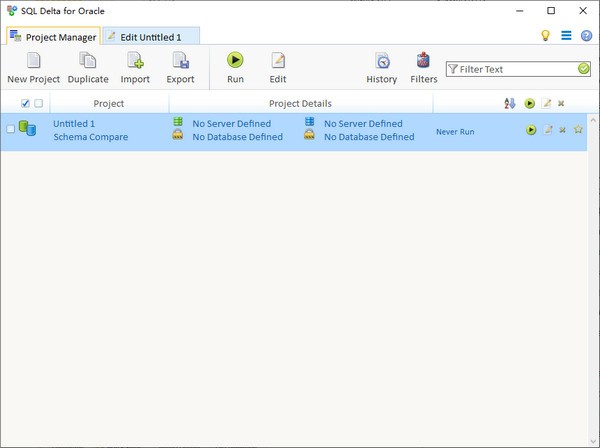Click the Import projects icon
The width and height of the screenshot is (600, 448).
pos(135,62)
